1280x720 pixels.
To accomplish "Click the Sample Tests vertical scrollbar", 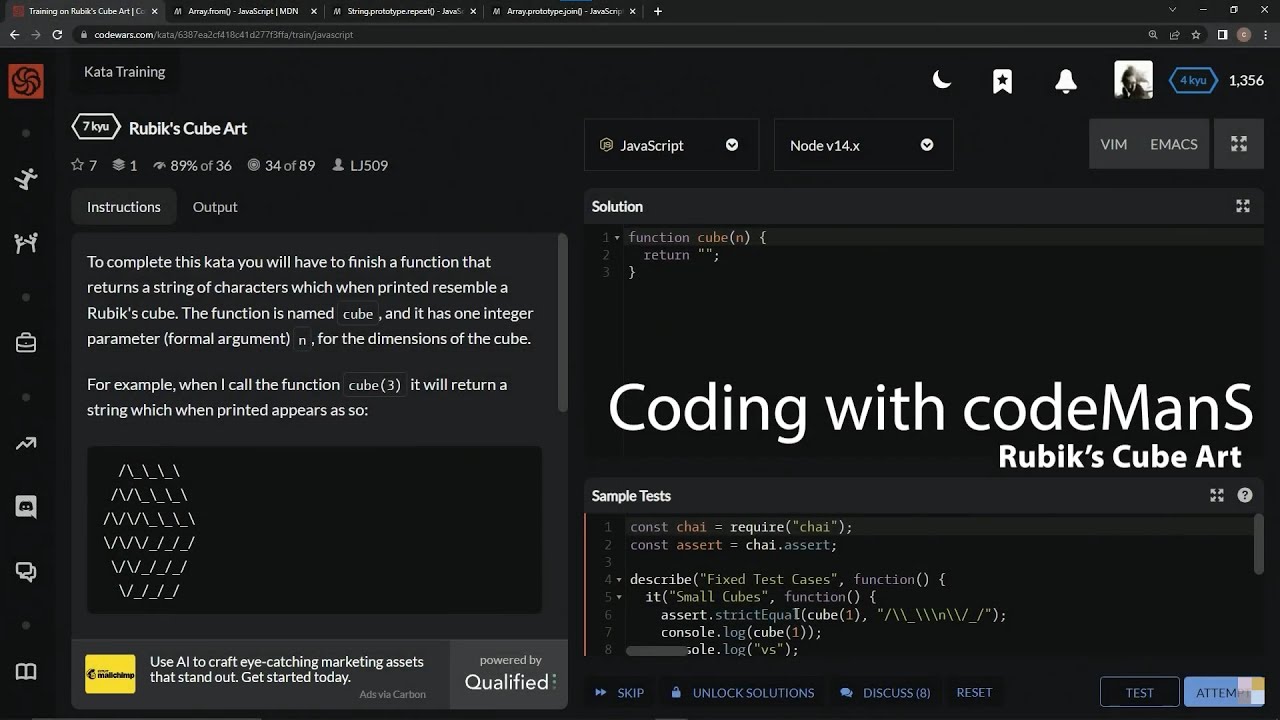I will coord(1259,545).
